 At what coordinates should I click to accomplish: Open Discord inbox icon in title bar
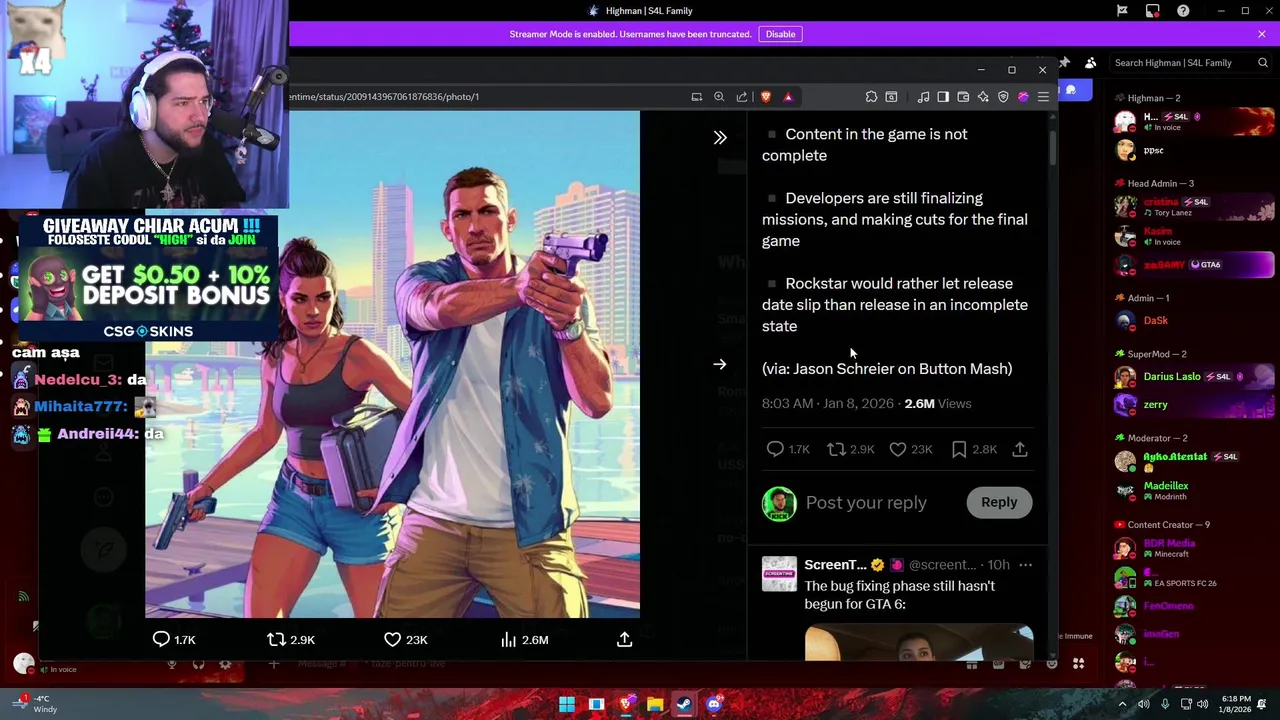tap(1153, 11)
